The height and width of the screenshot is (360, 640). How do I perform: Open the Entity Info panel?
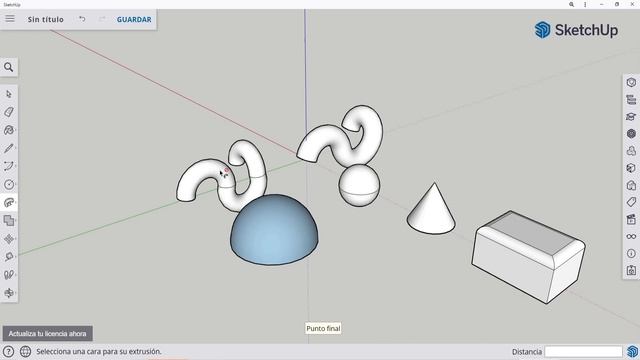tap(631, 82)
